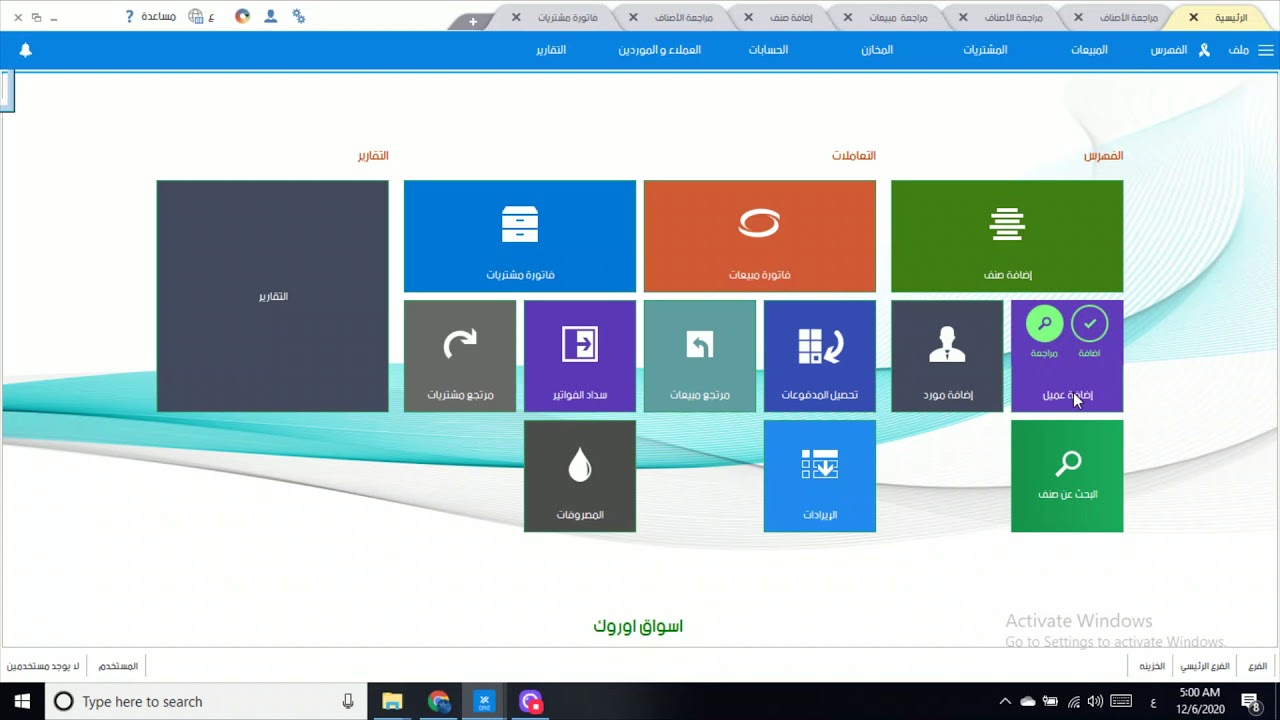Image resolution: width=1280 pixels, height=720 pixels.
Task: Switch language with the globe ع icon
Action: tap(201, 17)
